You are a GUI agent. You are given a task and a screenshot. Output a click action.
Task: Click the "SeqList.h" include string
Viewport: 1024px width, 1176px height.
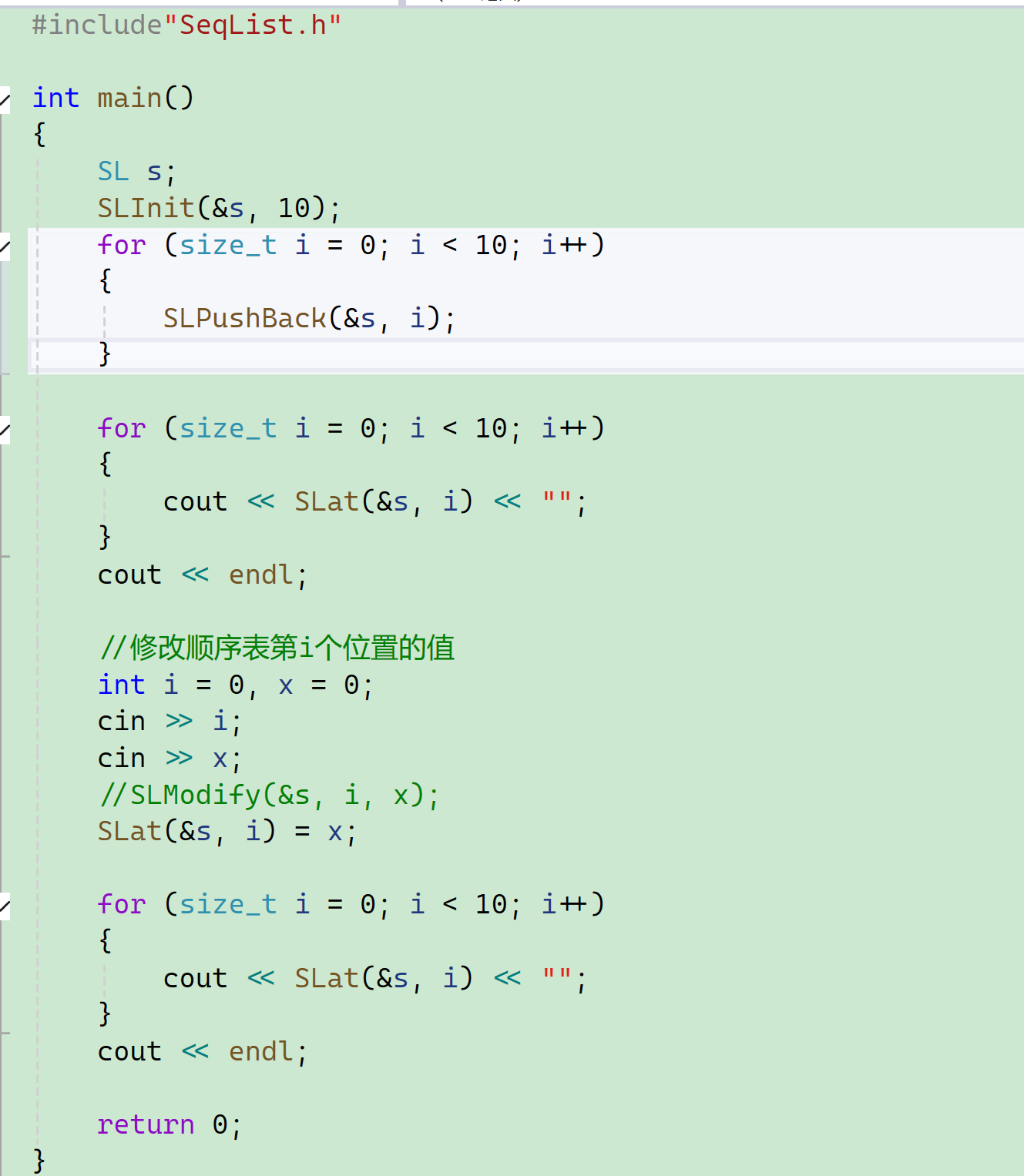click(x=253, y=25)
